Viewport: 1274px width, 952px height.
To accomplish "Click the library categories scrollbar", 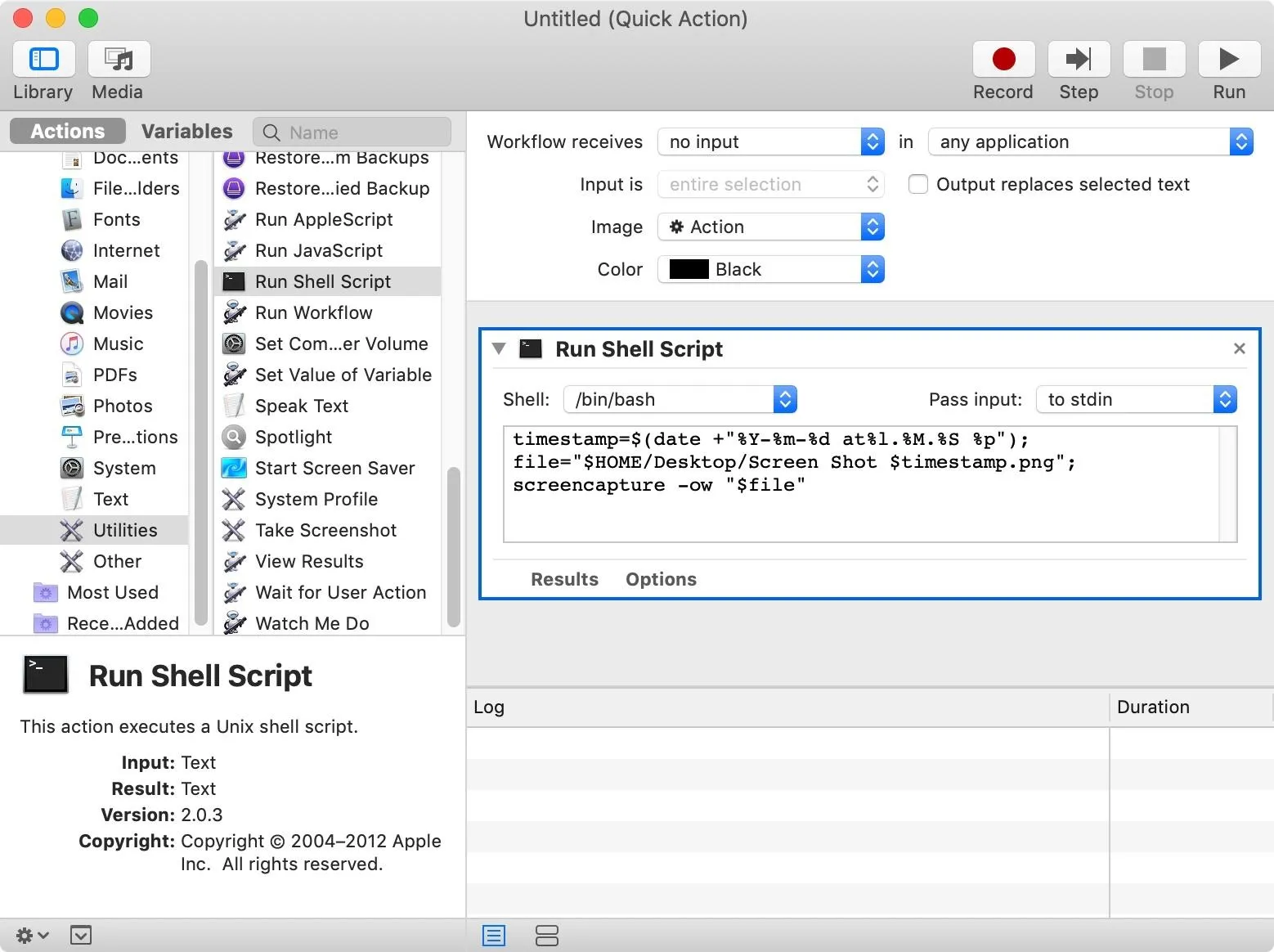I will 201,442.
